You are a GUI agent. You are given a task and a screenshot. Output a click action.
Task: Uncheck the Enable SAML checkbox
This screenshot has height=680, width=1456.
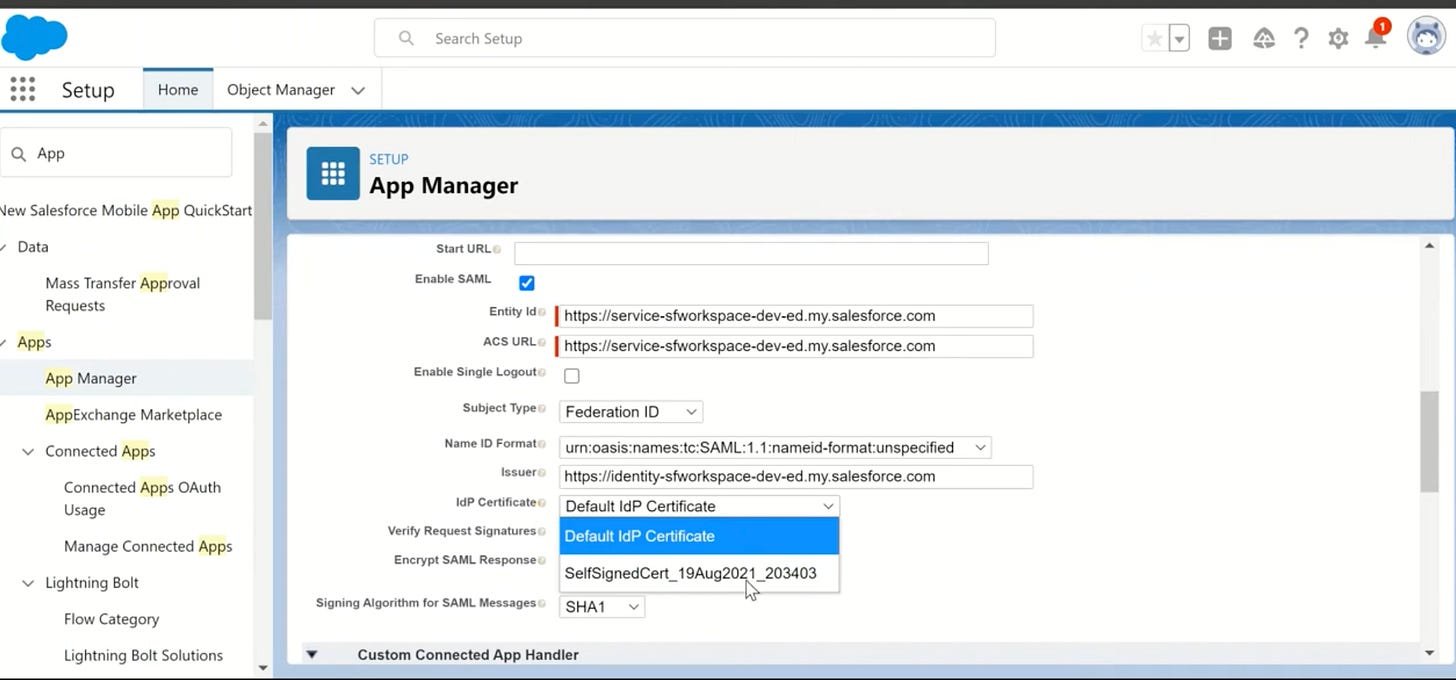tap(527, 283)
